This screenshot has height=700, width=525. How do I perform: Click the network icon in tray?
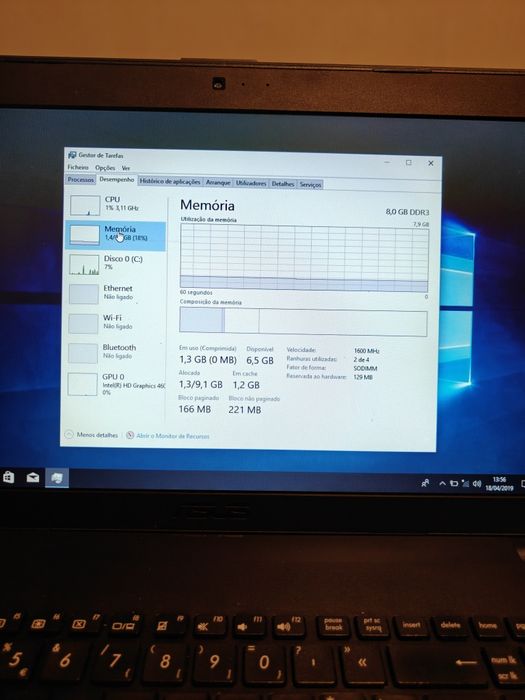465,483
